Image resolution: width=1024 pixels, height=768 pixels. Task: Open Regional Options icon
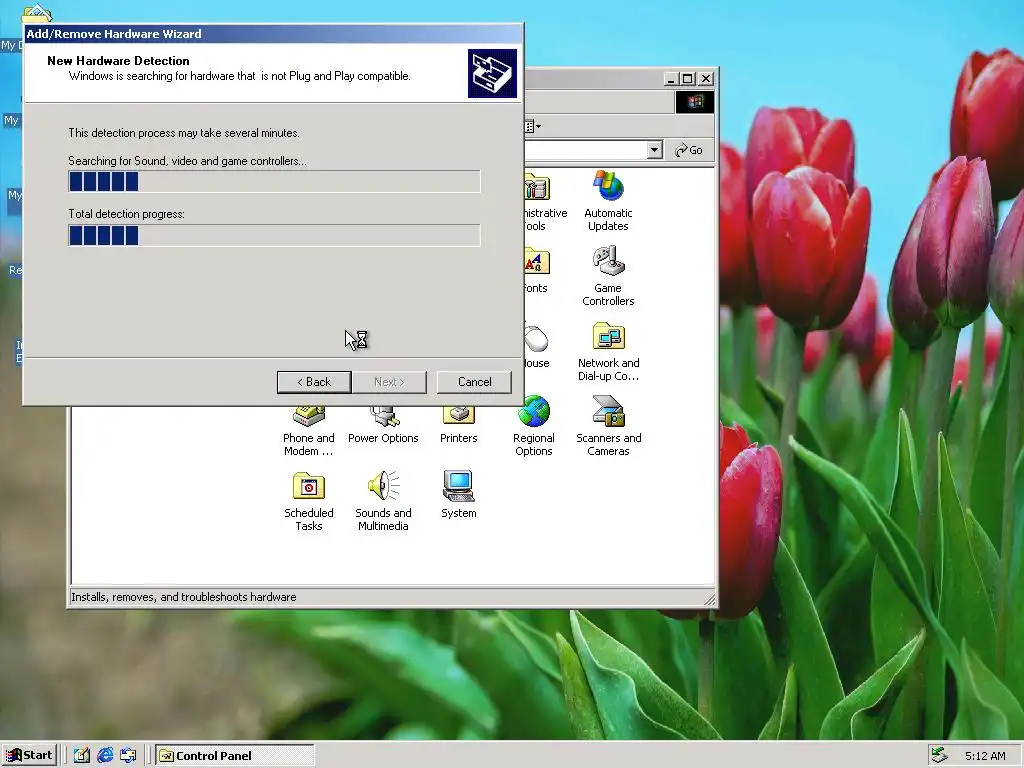pos(534,426)
